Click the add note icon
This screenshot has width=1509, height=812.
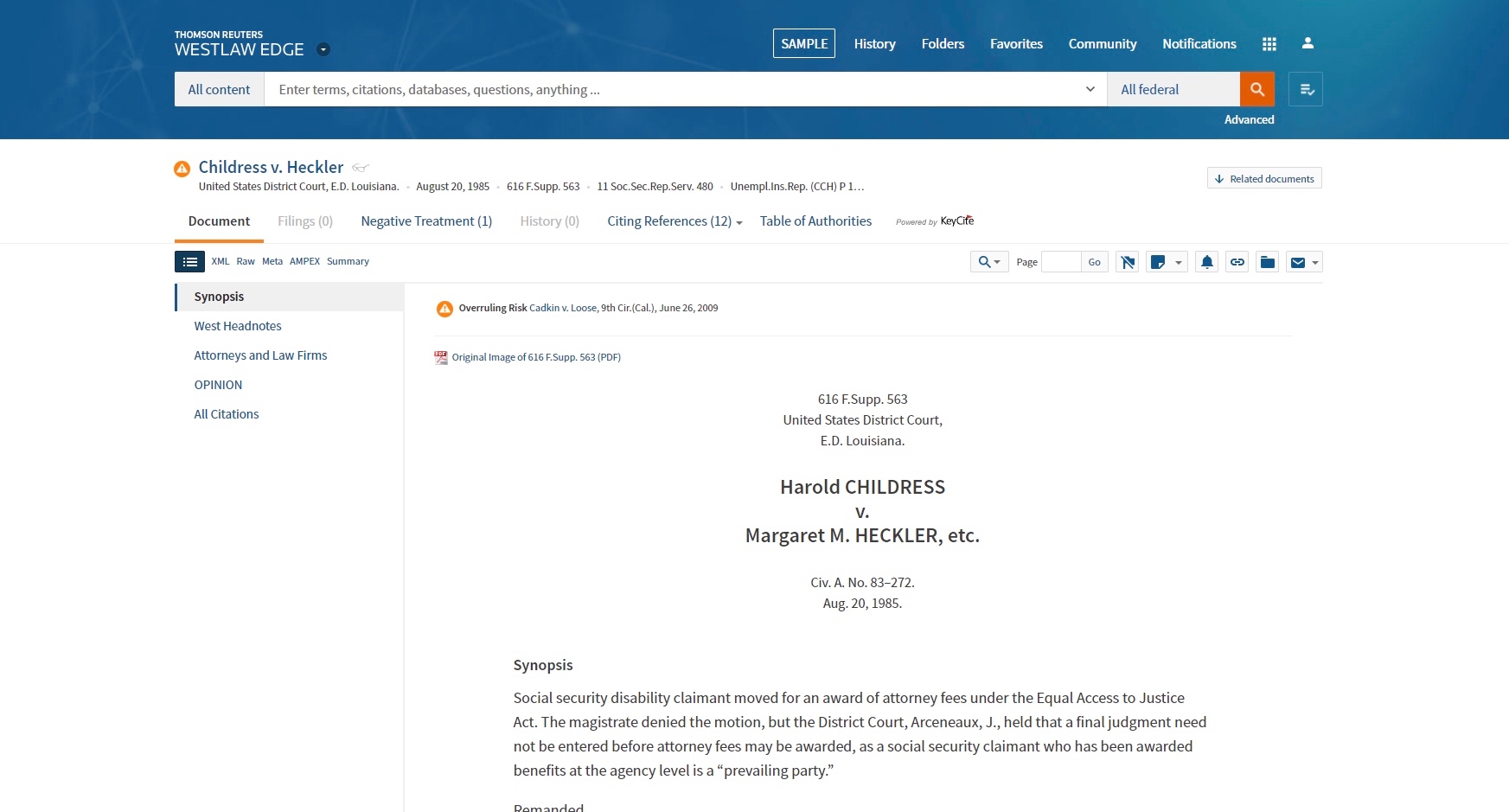(1158, 262)
